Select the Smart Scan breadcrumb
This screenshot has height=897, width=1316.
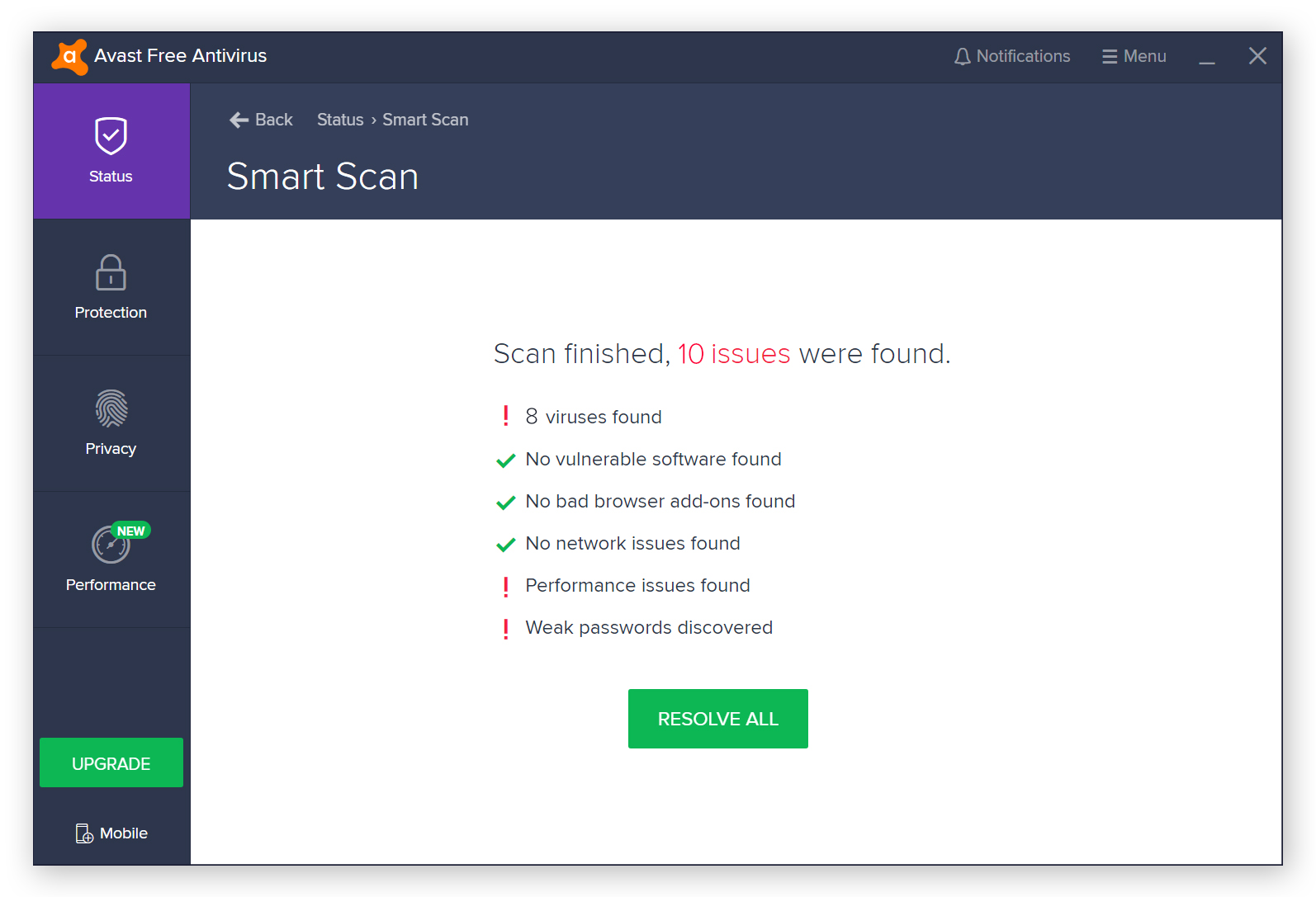click(x=425, y=120)
